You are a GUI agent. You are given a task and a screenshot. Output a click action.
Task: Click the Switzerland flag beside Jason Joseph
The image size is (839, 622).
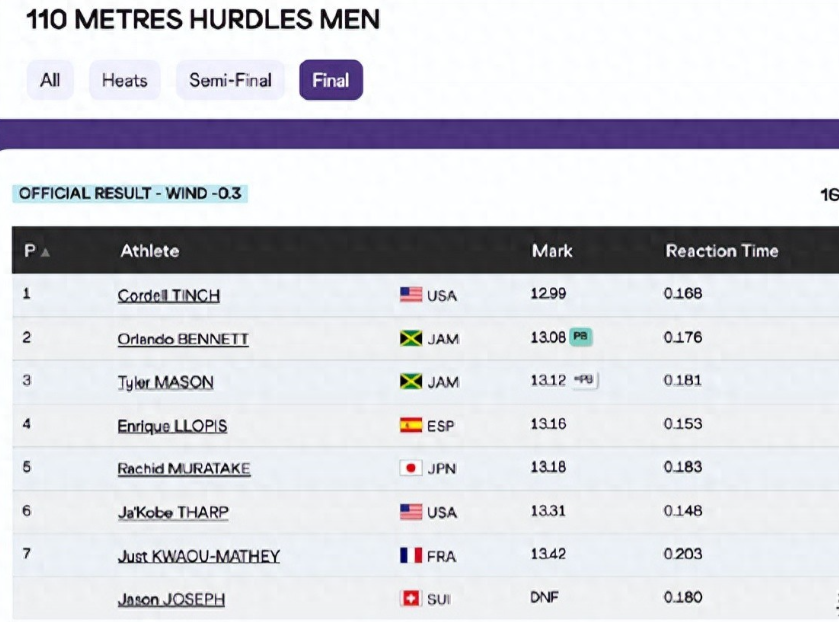pyautogui.click(x=411, y=598)
